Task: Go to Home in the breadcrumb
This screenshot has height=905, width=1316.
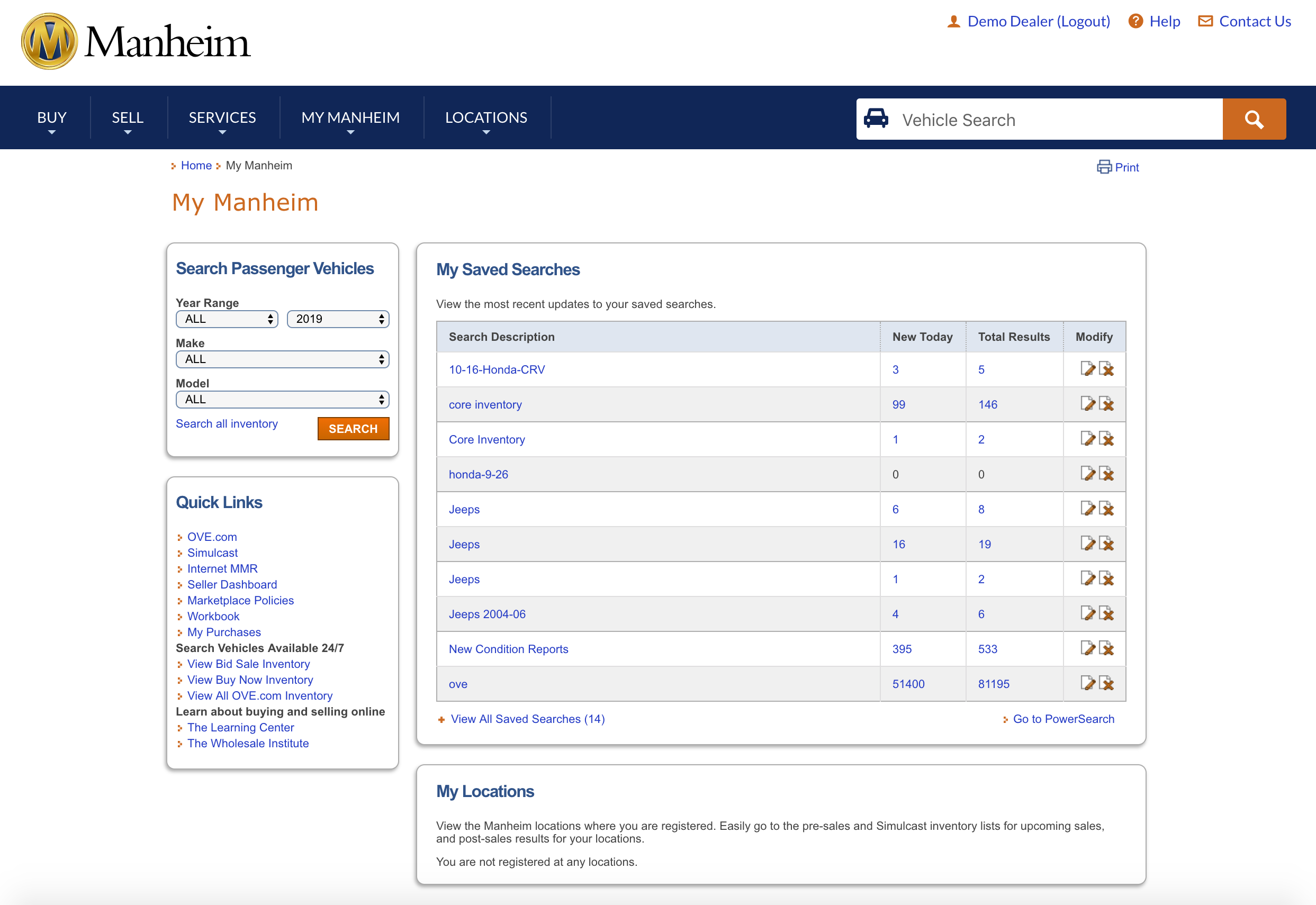Action: tap(196, 166)
